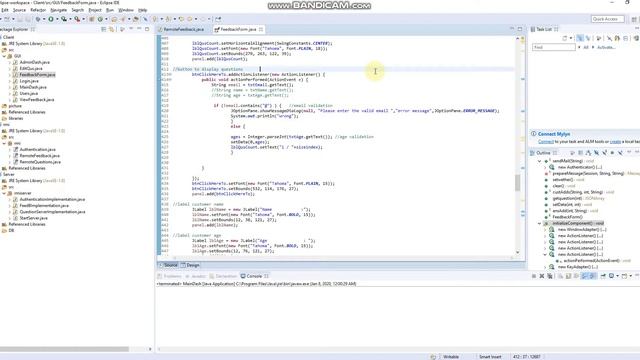Image resolution: width=640 pixels, height=360 pixels.
Task: Click Collapse All in Package Explorer
Action: tap(103, 29)
